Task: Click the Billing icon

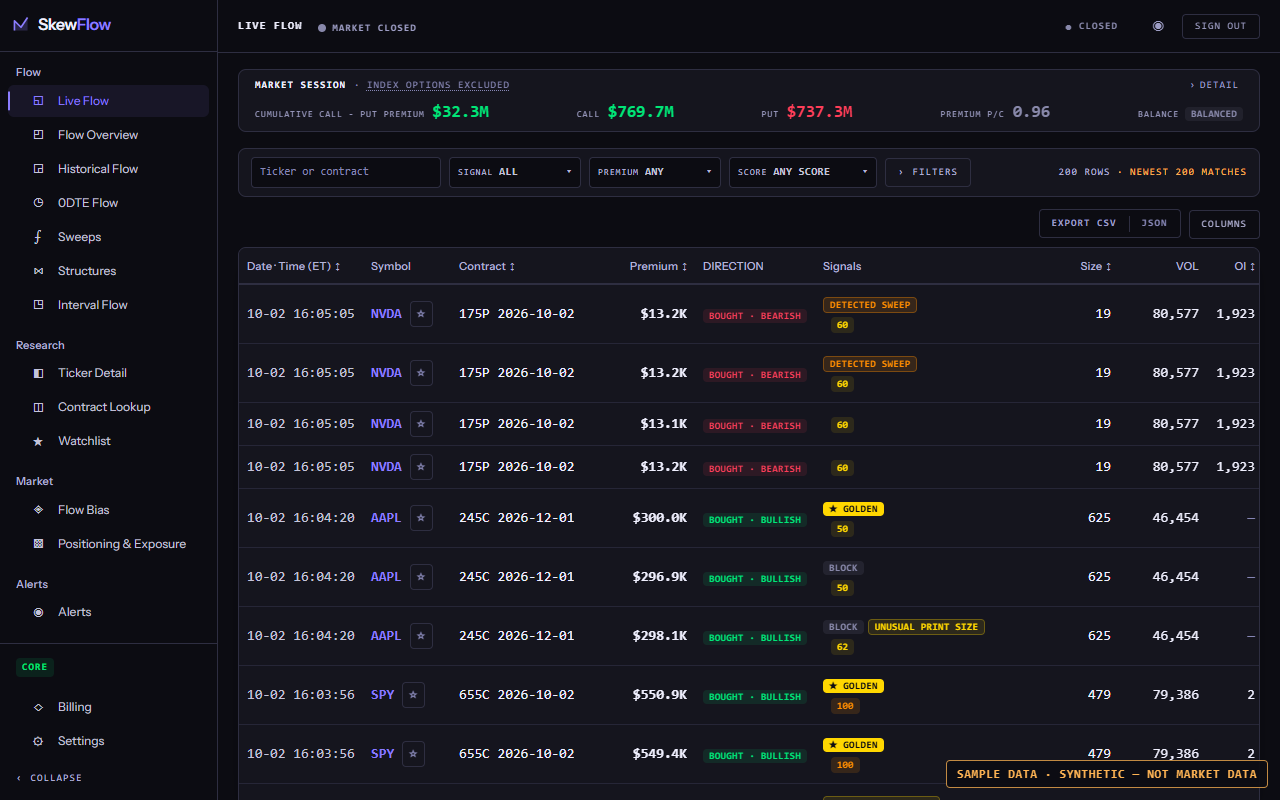Action: coord(38,707)
